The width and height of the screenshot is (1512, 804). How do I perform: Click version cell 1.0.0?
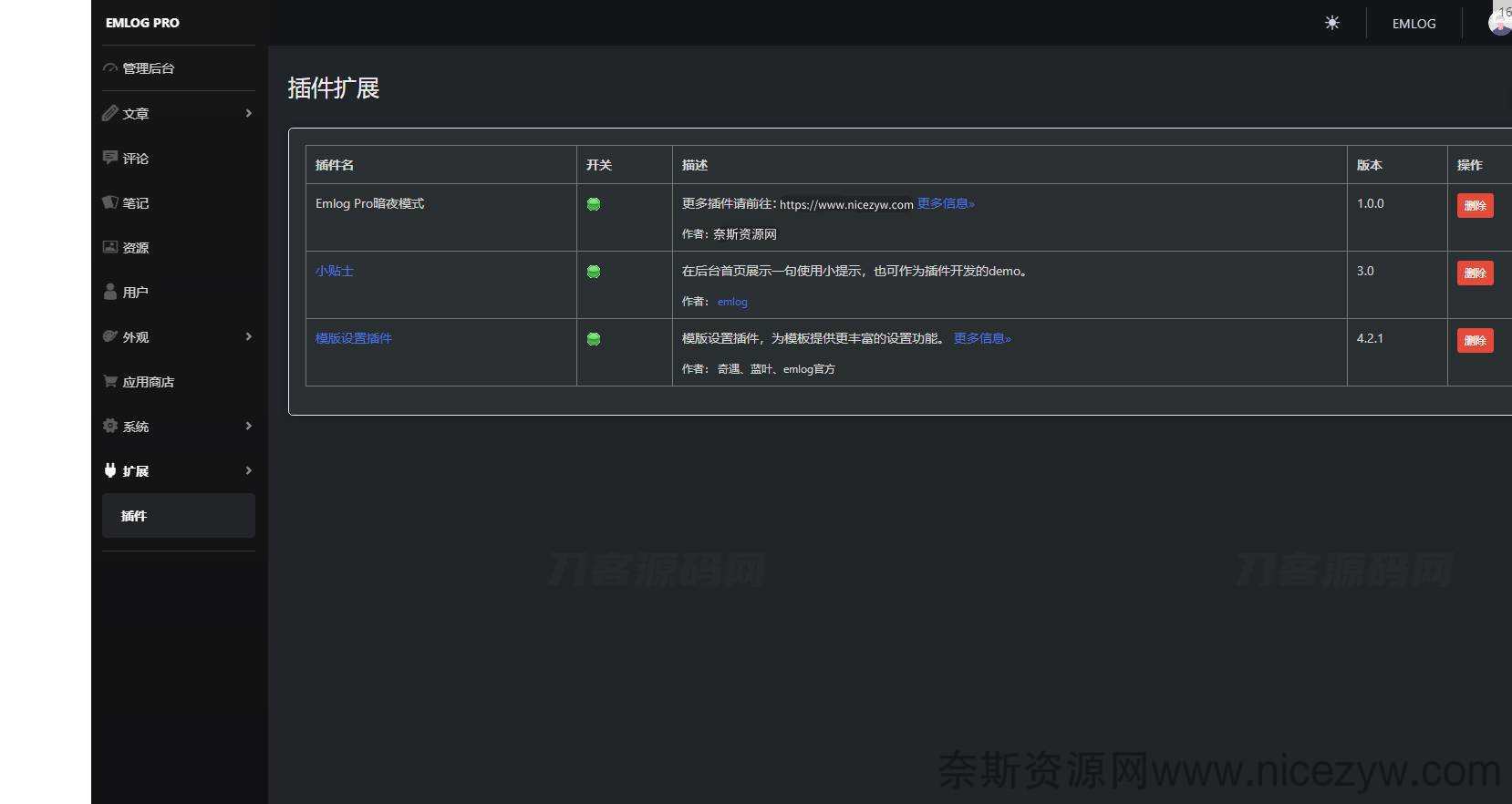1371,203
